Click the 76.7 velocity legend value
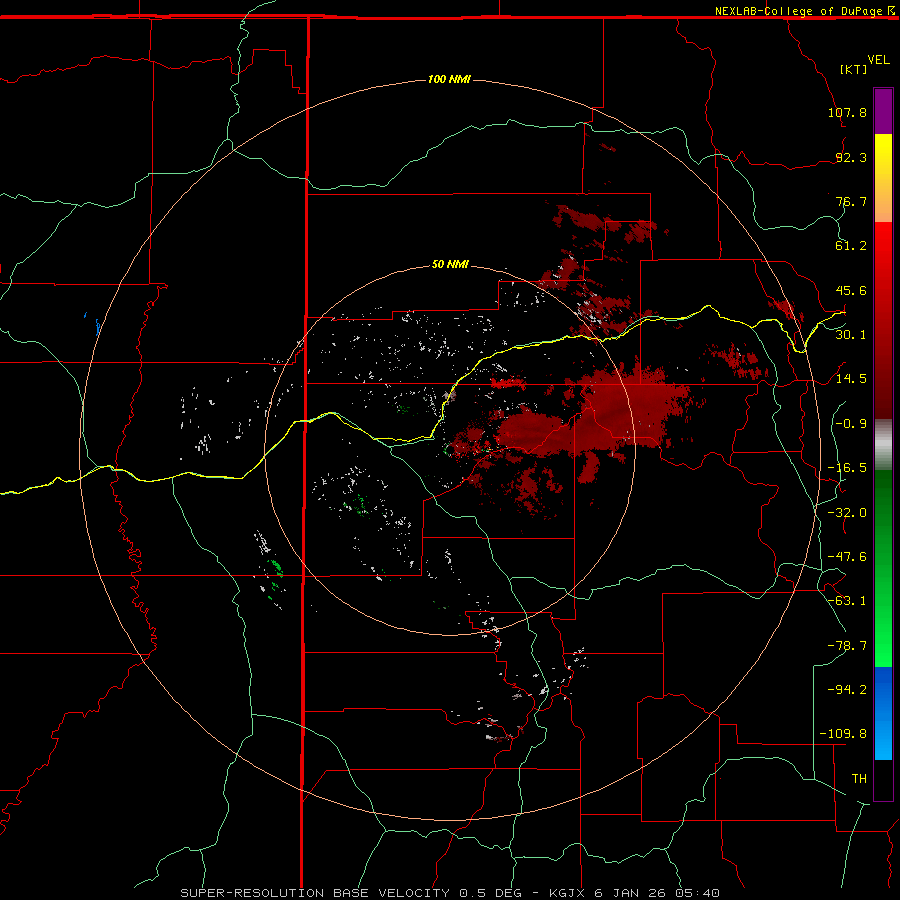Viewport: 900px width, 900px height. 851,201
